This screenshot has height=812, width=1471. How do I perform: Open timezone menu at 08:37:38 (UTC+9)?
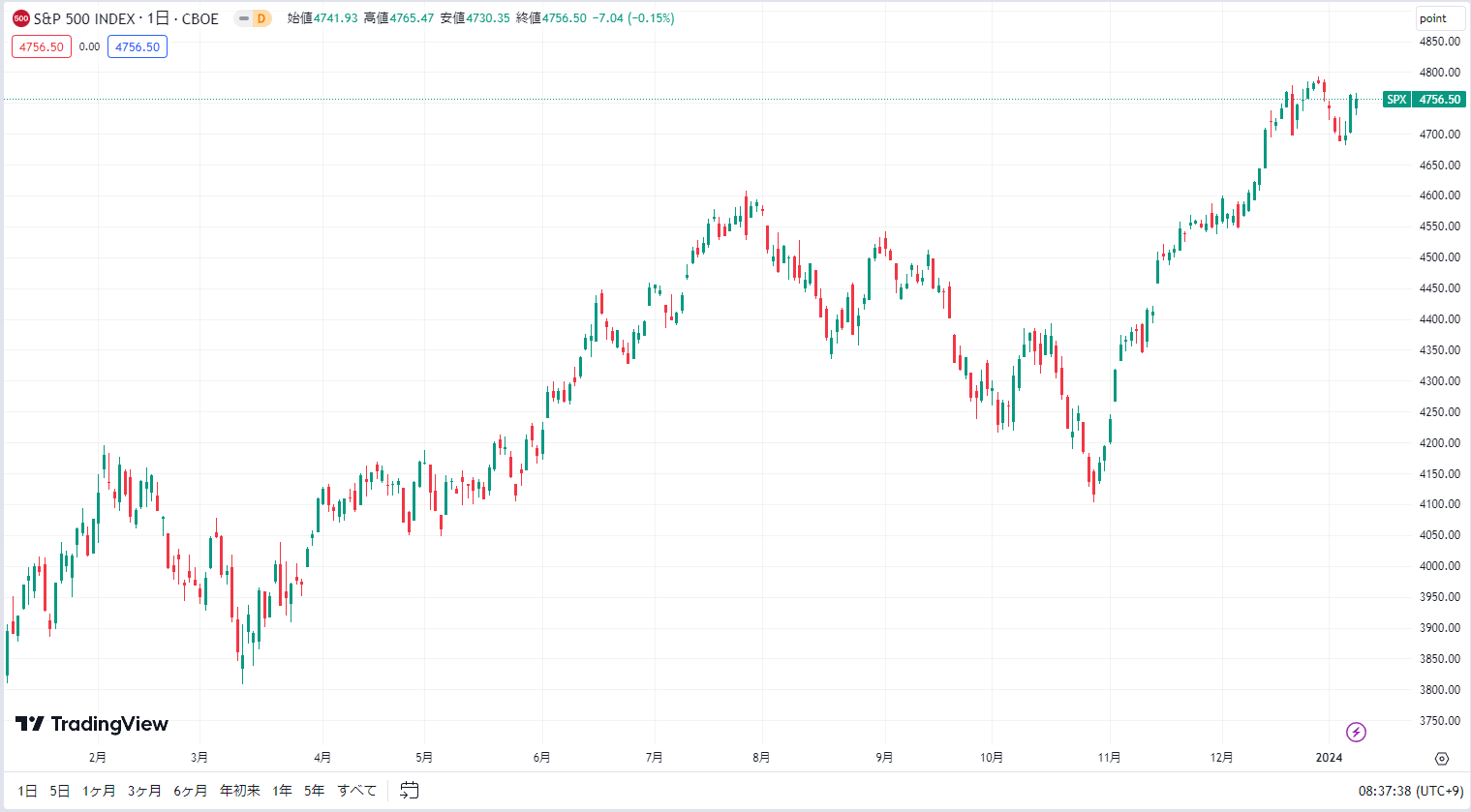(x=1410, y=791)
